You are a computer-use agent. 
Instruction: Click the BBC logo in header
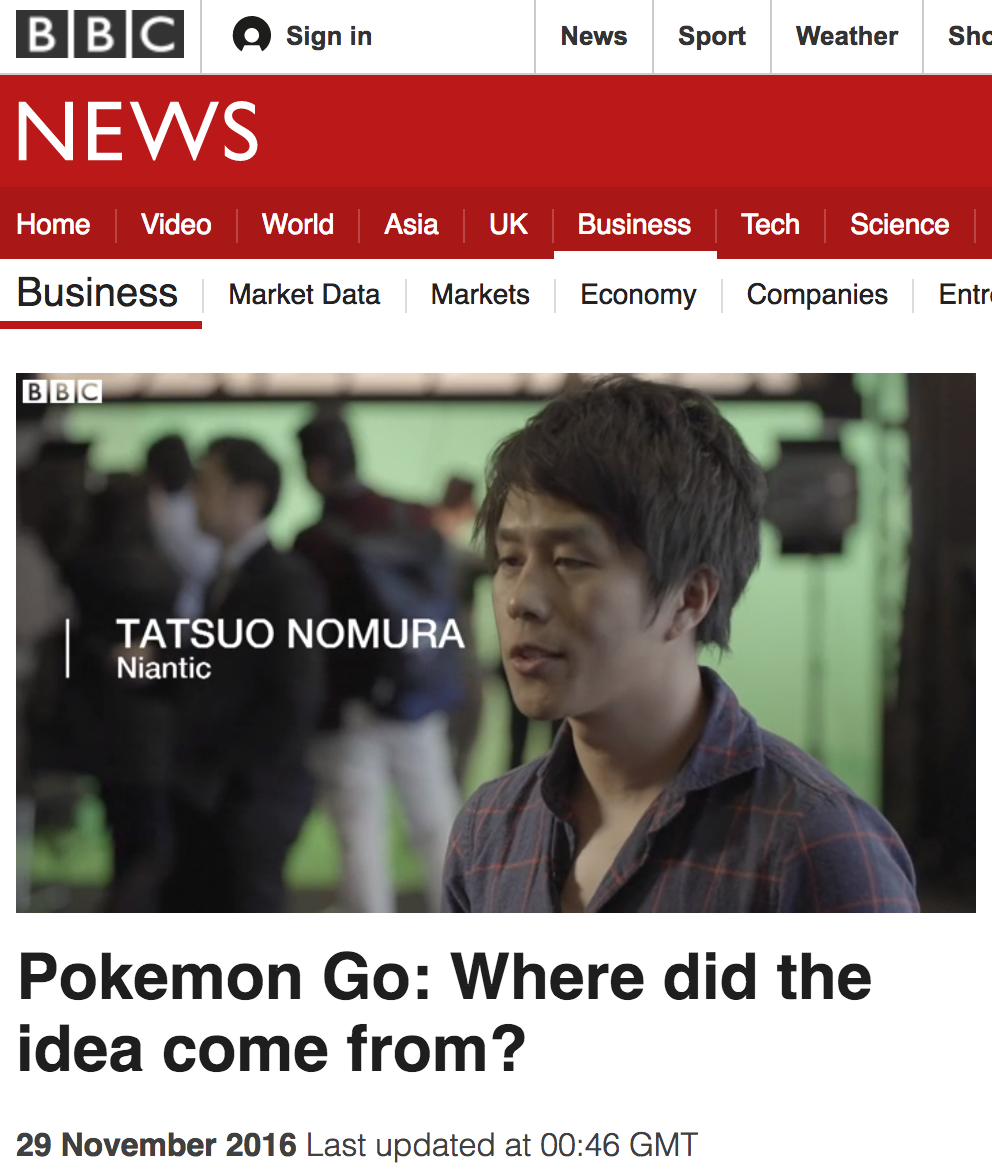tap(100, 34)
